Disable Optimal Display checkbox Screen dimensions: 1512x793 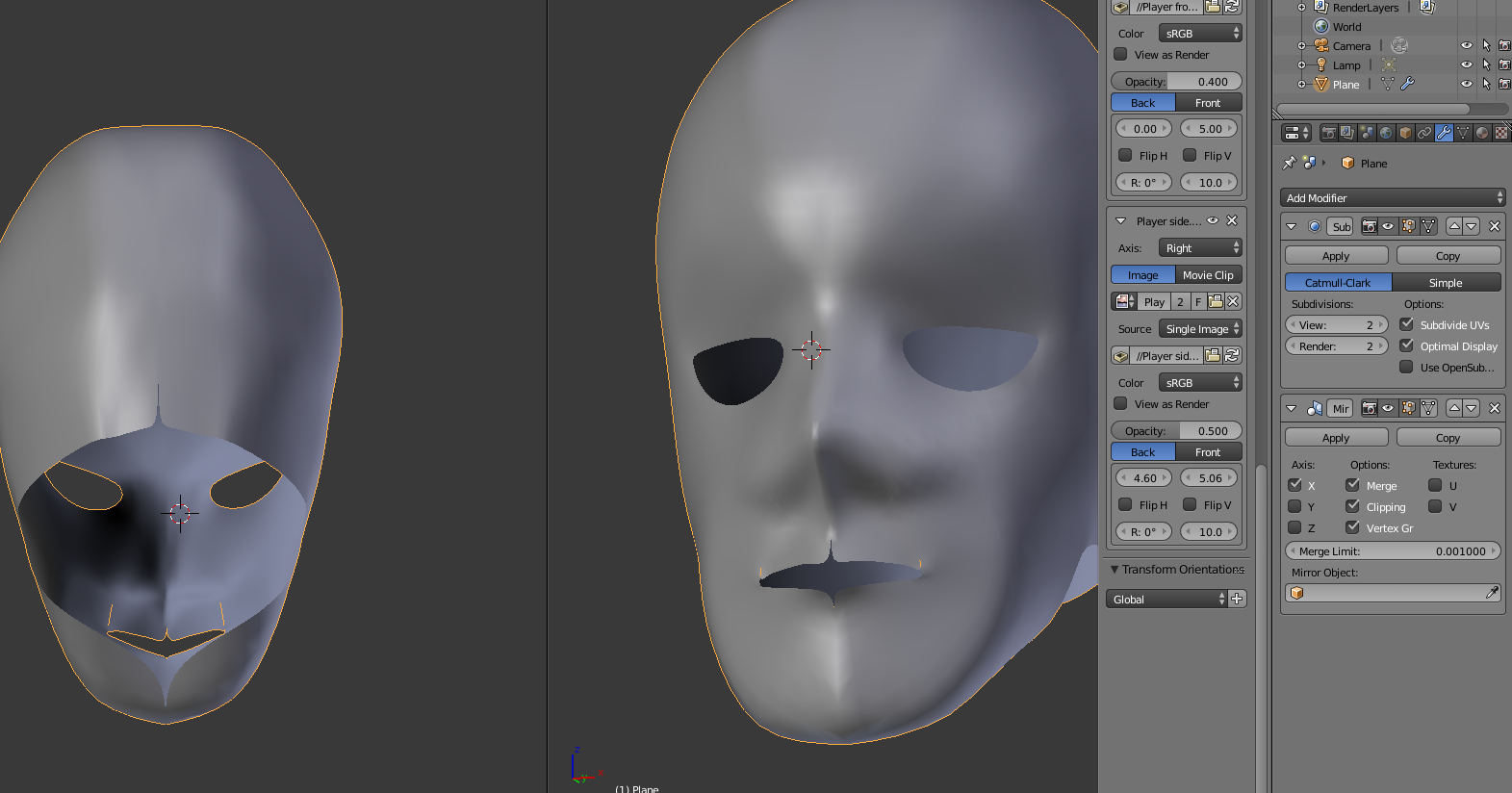coord(1407,345)
